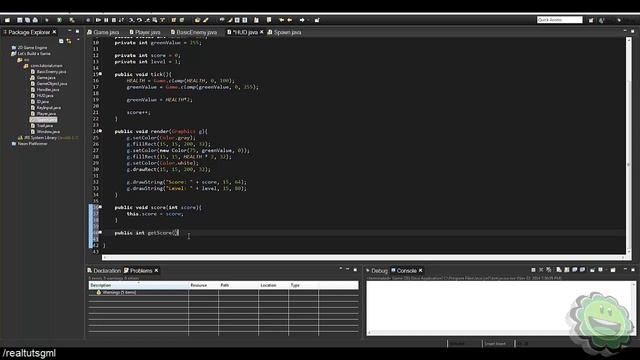The image size is (640, 360).
Task: Collapse the getScore() method fold marker
Action: [x=100, y=232]
